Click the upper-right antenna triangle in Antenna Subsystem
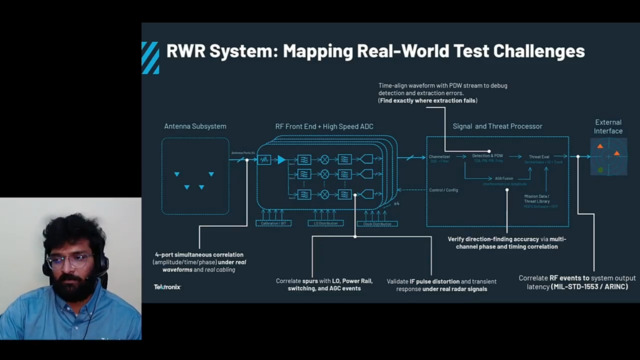The image size is (640, 360). pyautogui.click(x=211, y=174)
